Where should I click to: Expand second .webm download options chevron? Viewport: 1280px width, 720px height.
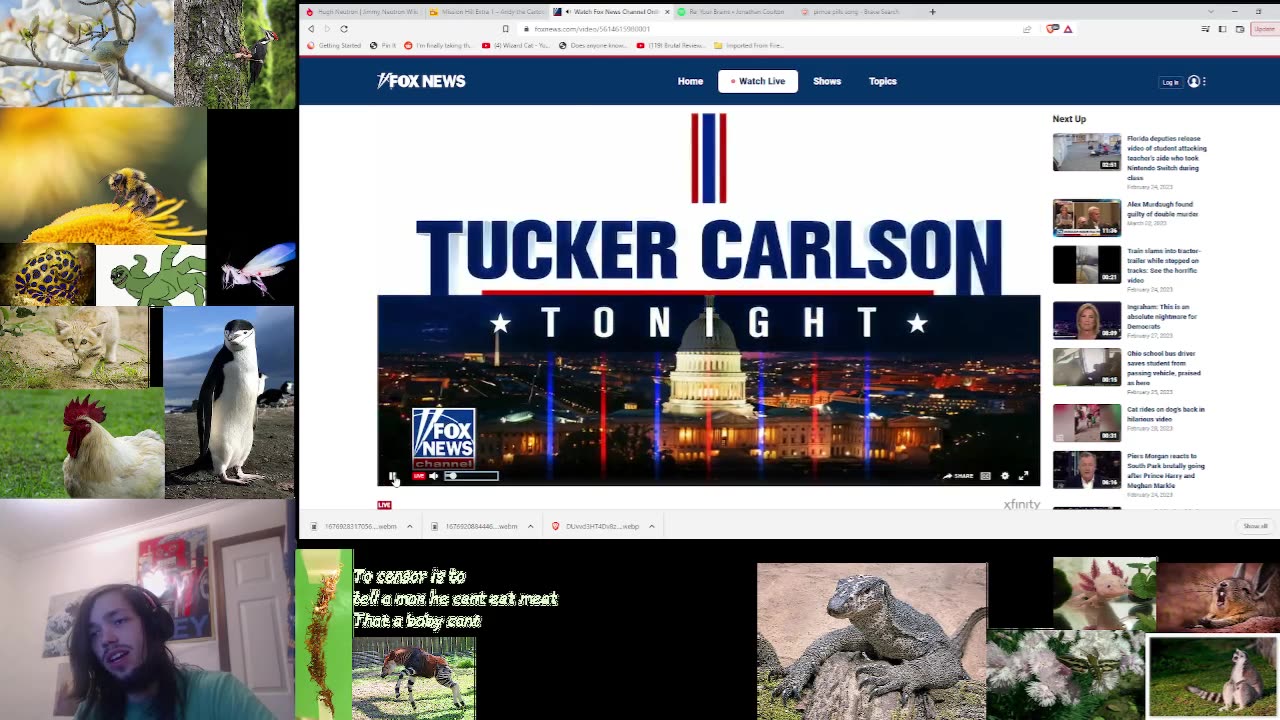tap(530, 526)
